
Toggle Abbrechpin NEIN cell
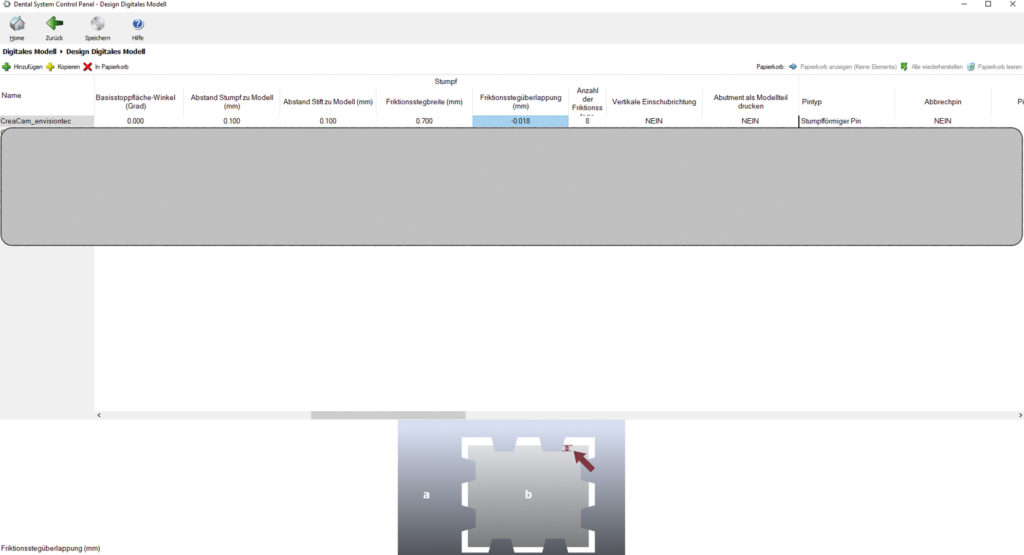pos(942,121)
